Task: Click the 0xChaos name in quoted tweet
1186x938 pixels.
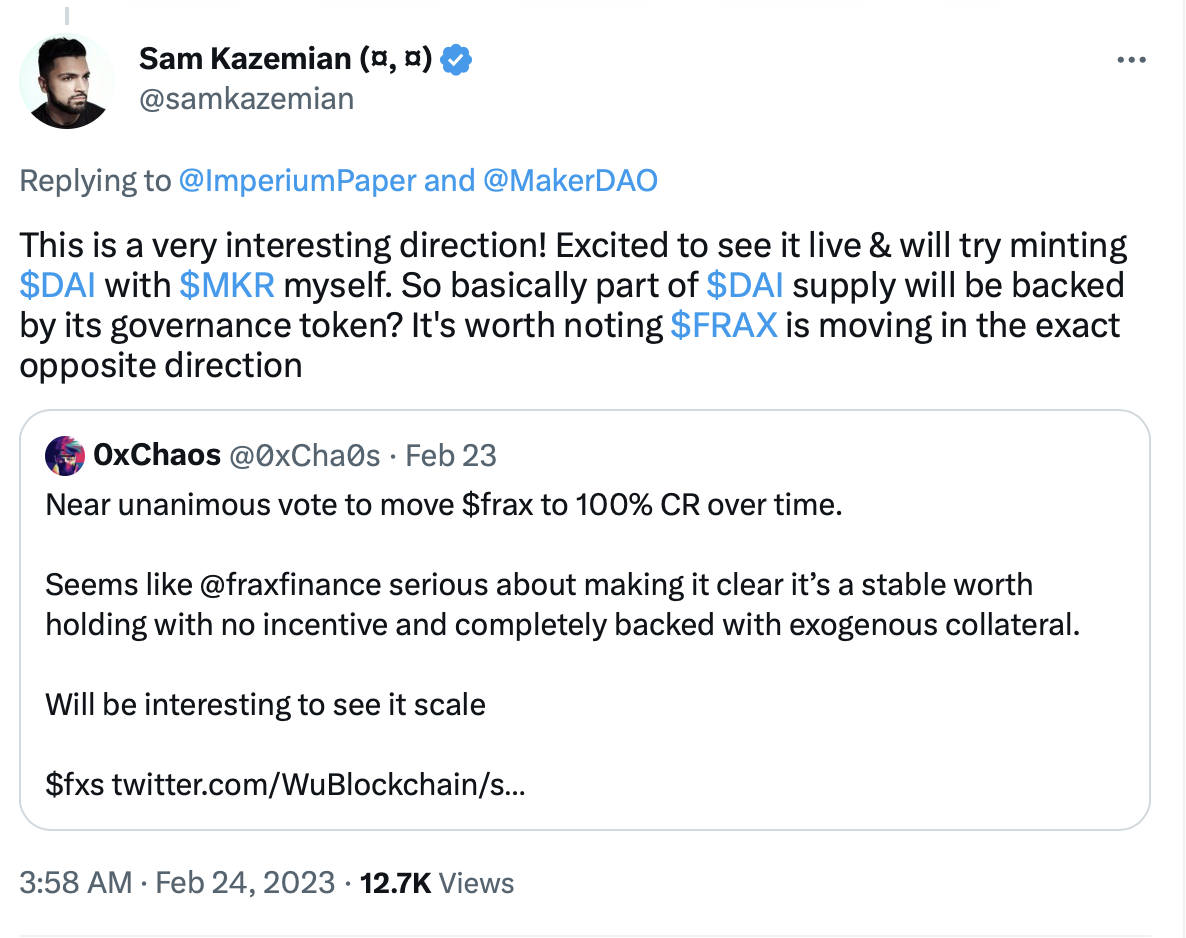Action: click(157, 456)
